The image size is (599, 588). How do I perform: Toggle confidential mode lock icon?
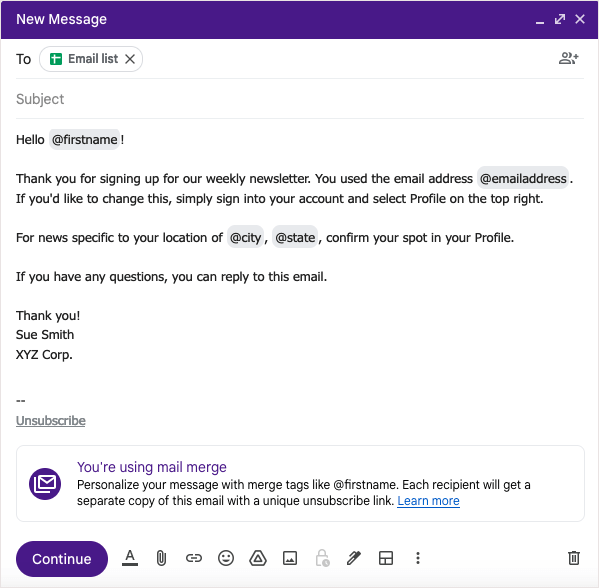pyautogui.click(x=322, y=558)
